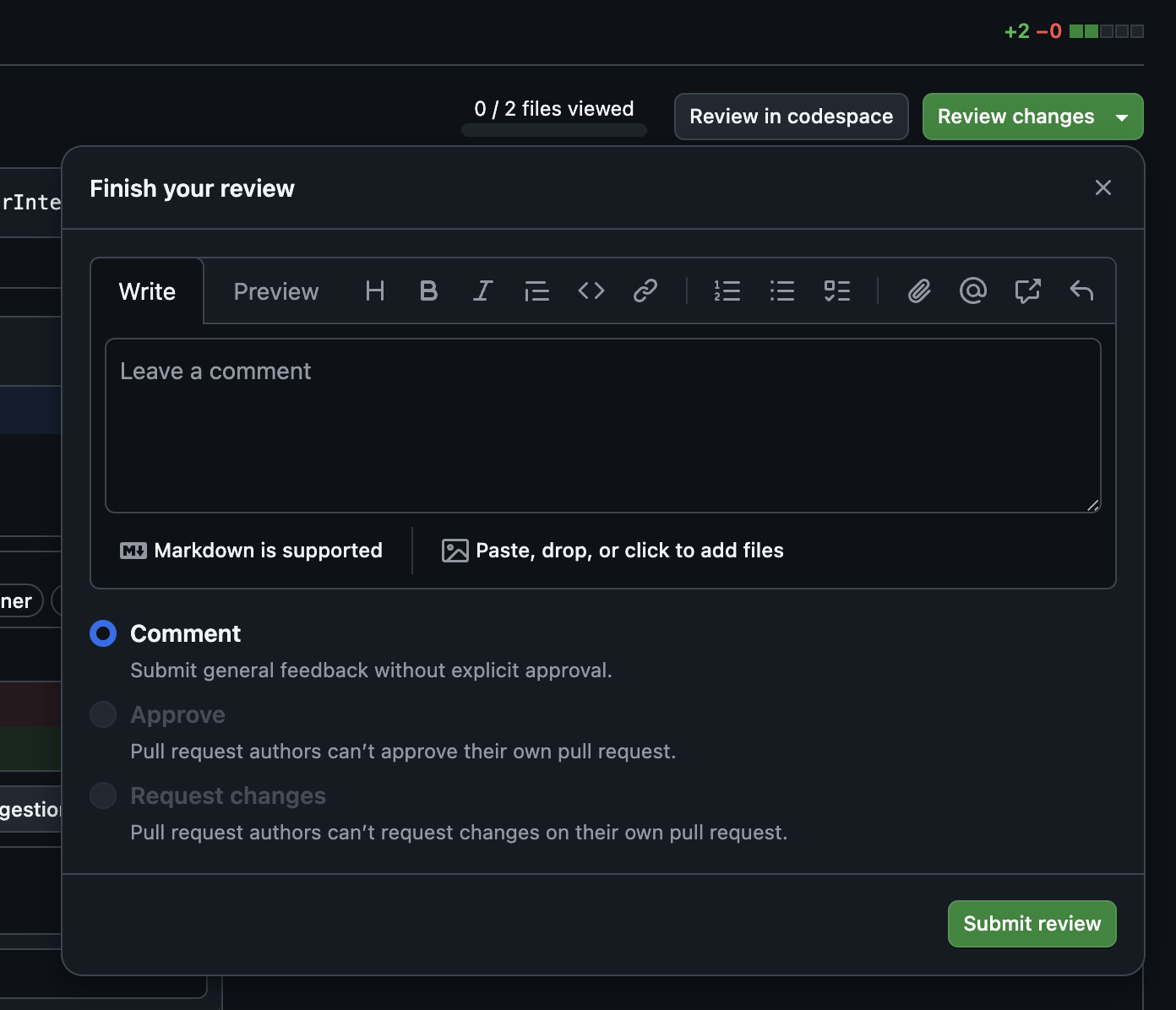Apply italic formatting icon
The height and width of the screenshot is (1010, 1176).
[482, 291]
